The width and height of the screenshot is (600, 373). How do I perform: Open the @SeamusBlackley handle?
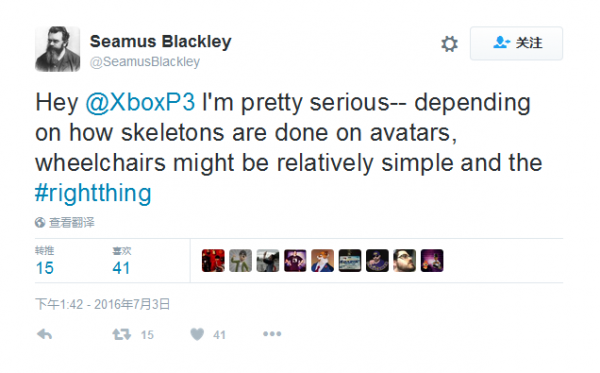point(145,62)
